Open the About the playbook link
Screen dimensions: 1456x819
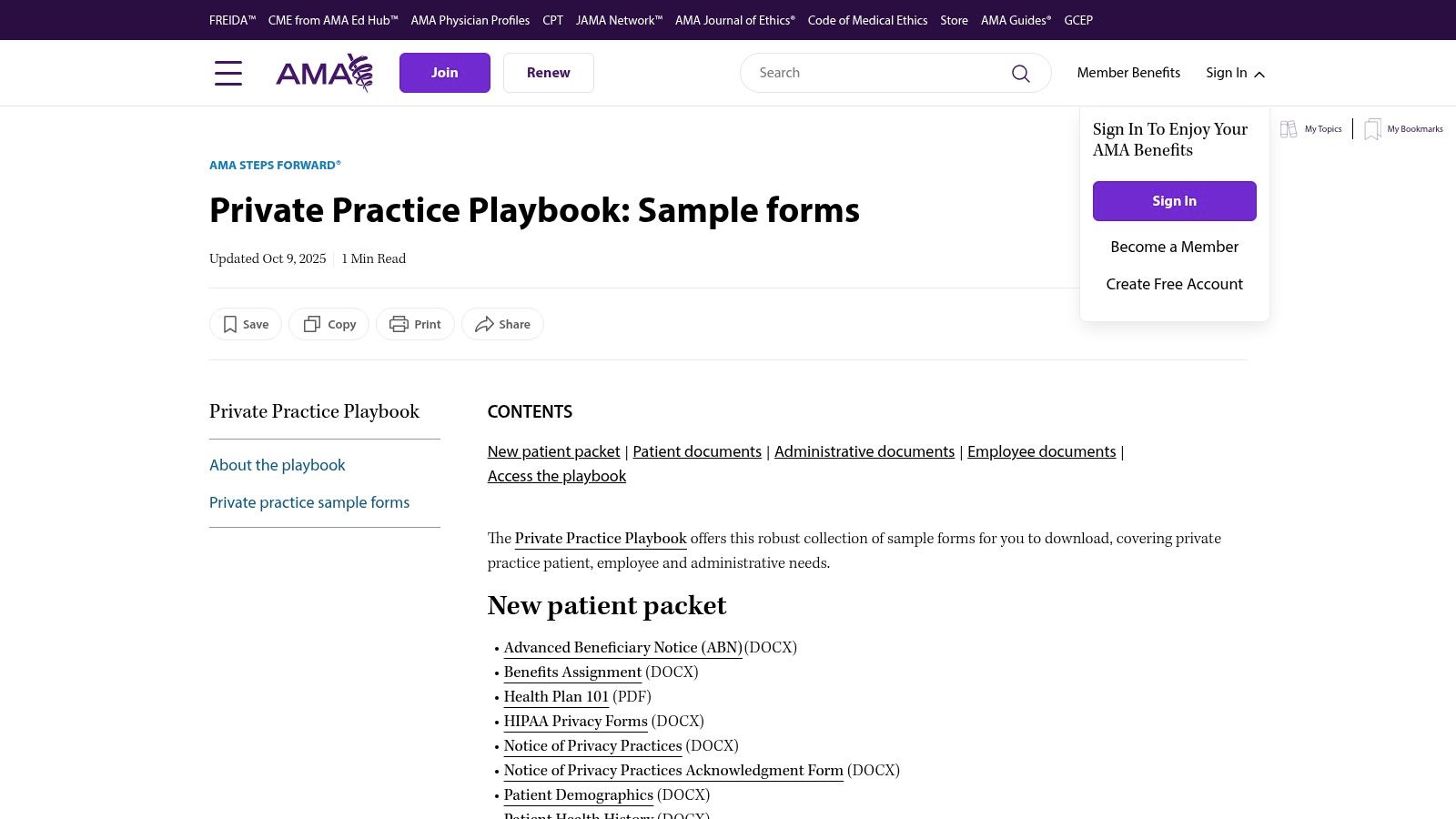coord(277,465)
